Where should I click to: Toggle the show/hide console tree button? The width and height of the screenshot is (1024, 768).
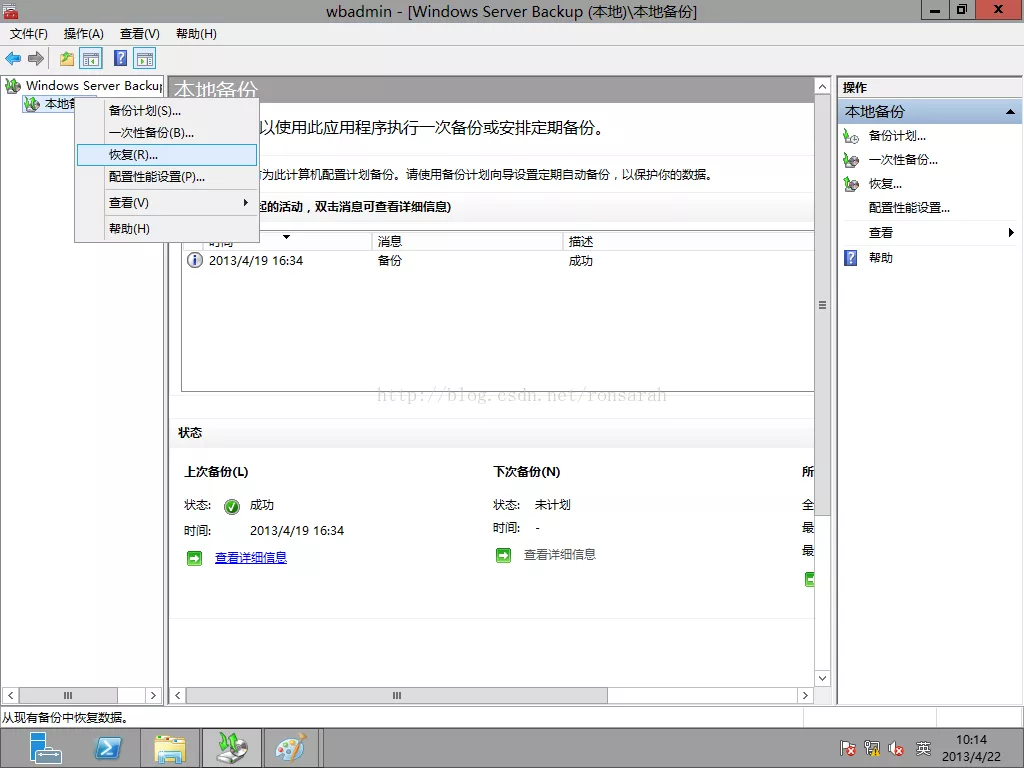tap(91, 59)
